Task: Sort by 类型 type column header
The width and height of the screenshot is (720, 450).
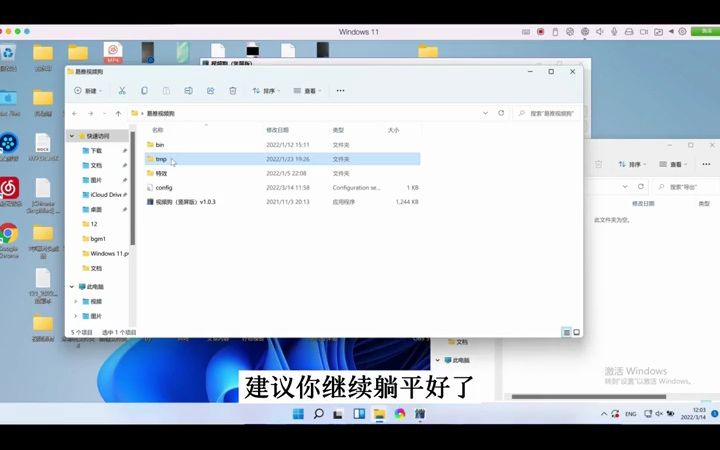Action: (x=338, y=130)
